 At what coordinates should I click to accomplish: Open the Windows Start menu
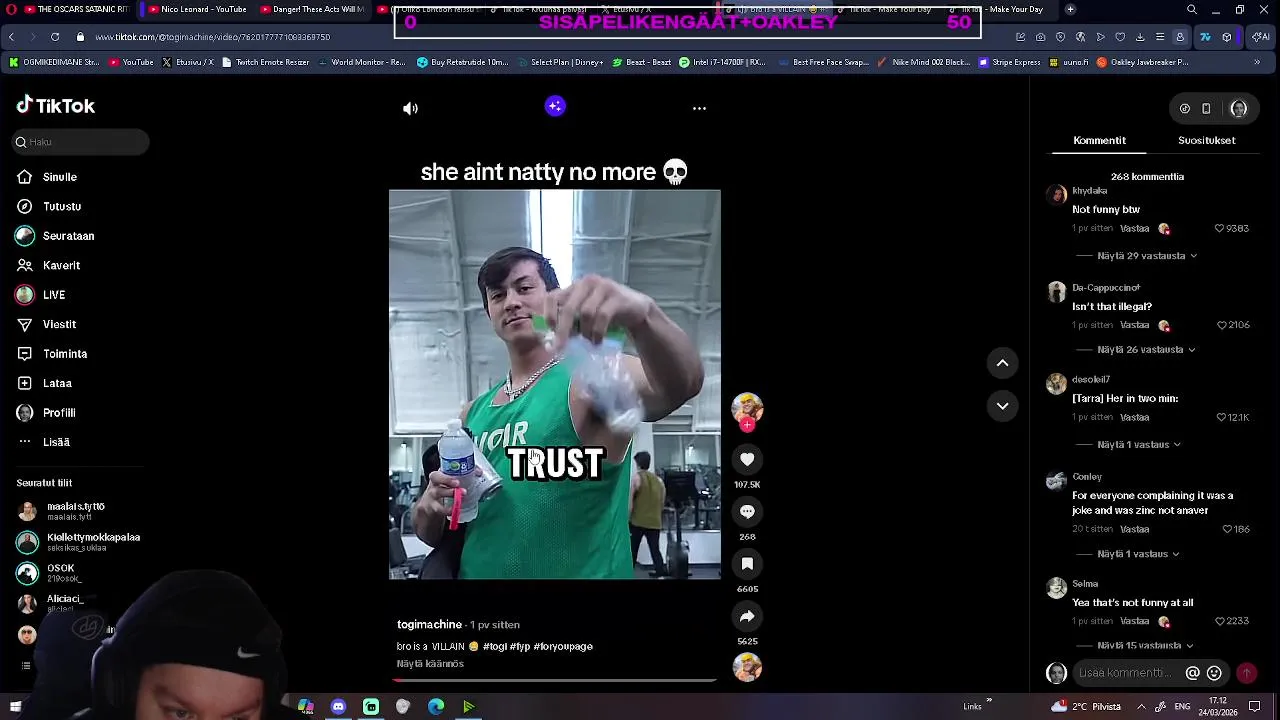15,707
